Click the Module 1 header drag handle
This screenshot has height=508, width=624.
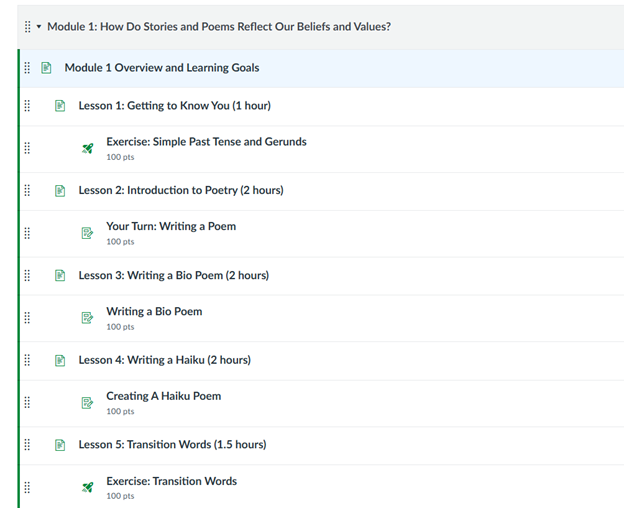coord(27,27)
